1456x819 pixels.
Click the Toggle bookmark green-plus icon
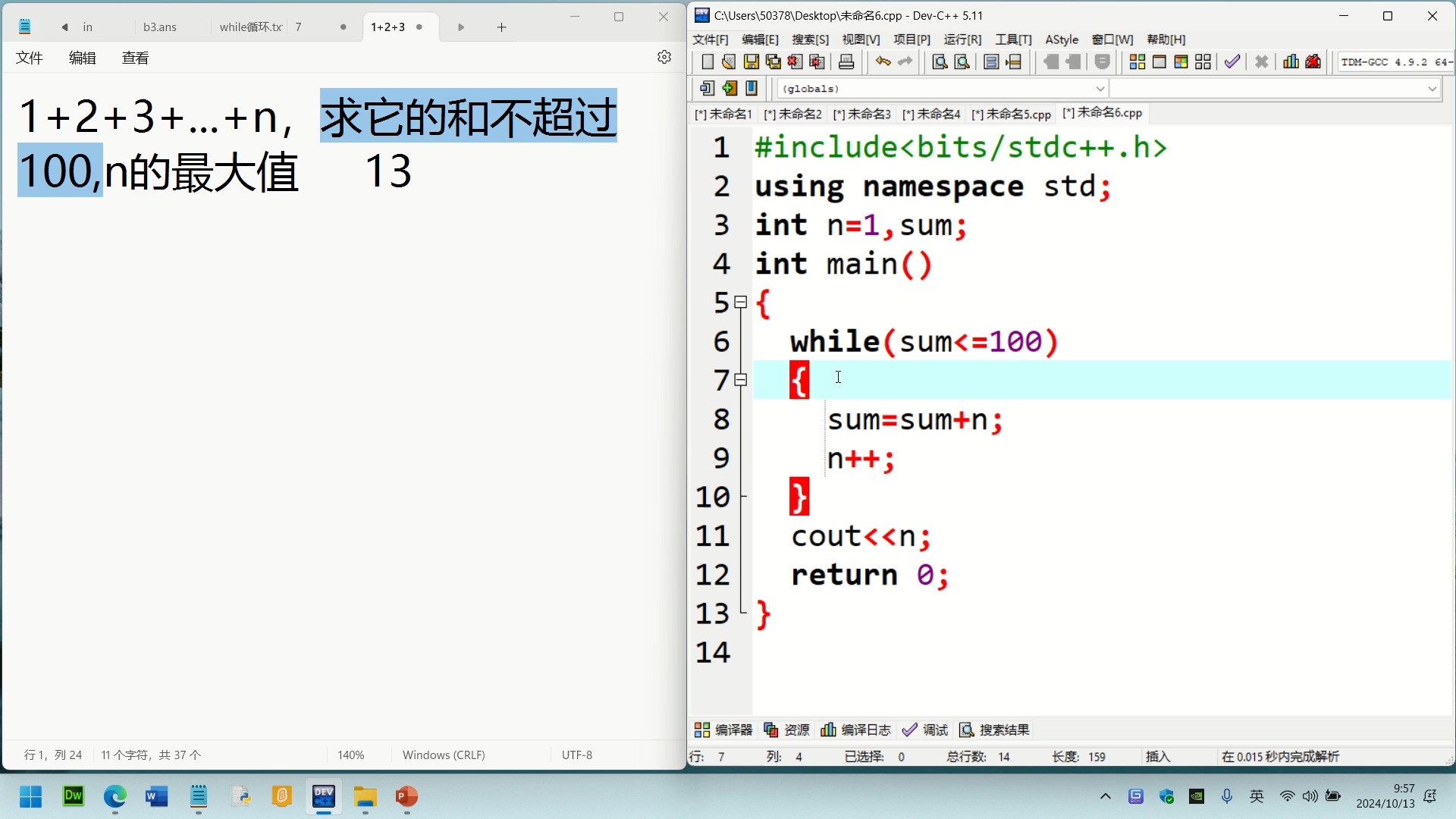pyautogui.click(x=730, y=89)
